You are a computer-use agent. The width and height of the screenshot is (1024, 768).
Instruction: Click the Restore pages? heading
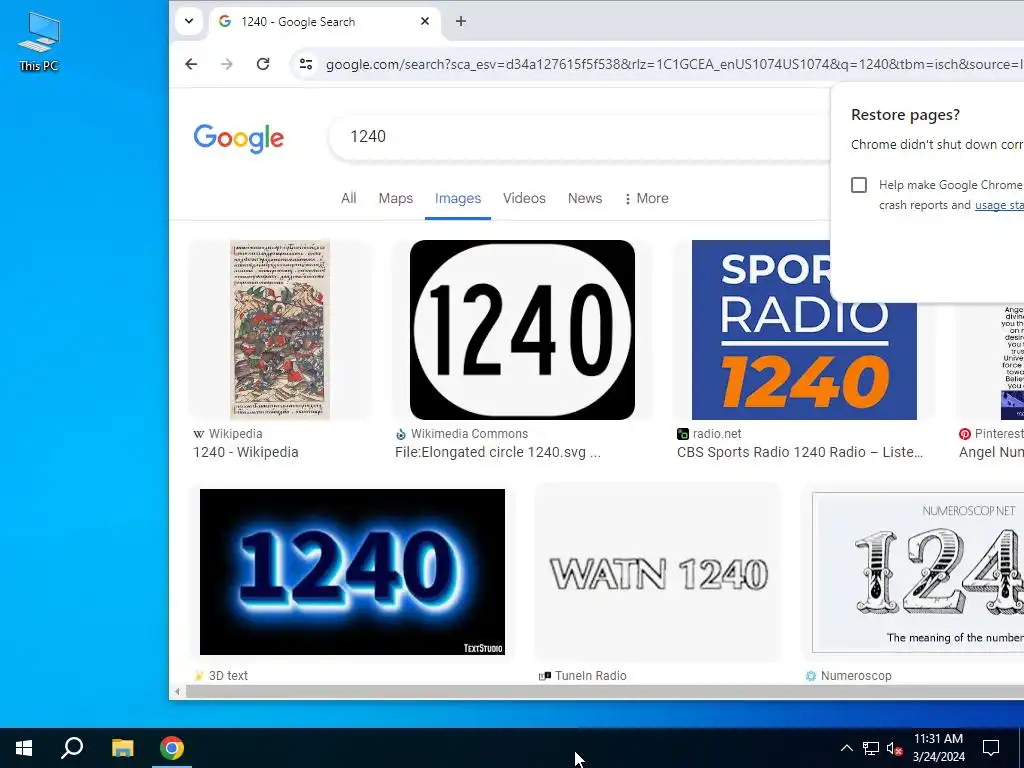coord(905,115)
